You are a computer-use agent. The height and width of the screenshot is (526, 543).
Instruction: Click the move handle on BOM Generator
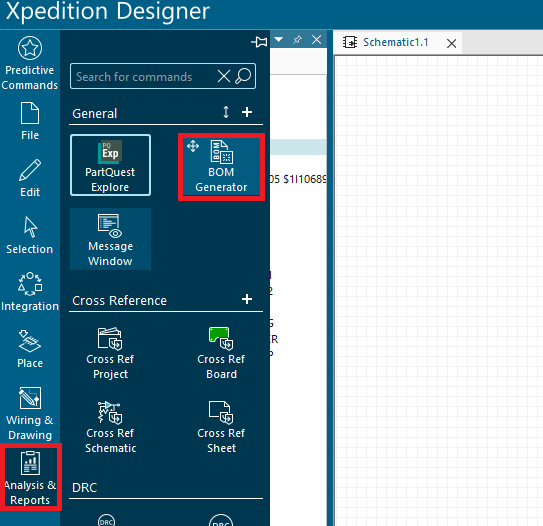193,146
